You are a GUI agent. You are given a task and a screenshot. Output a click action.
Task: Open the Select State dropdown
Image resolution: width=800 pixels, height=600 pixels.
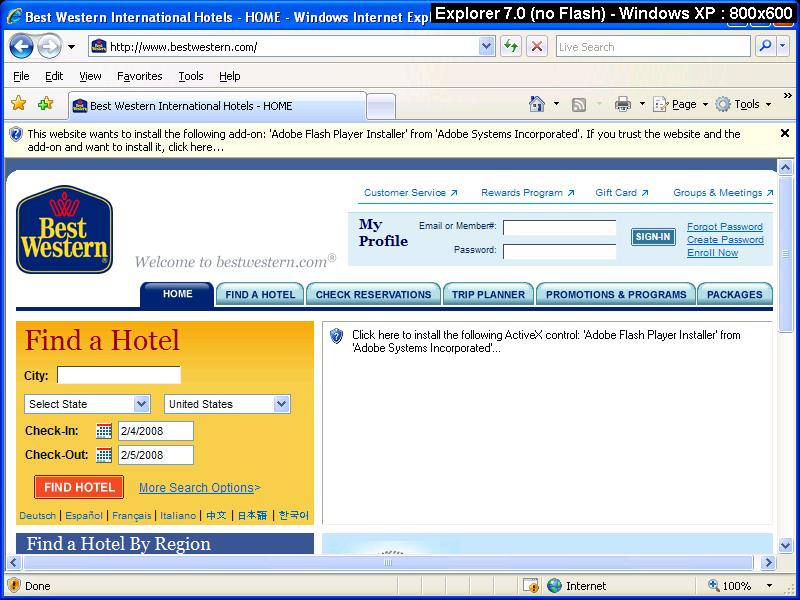pyautogui.click(x=87, y=404)
